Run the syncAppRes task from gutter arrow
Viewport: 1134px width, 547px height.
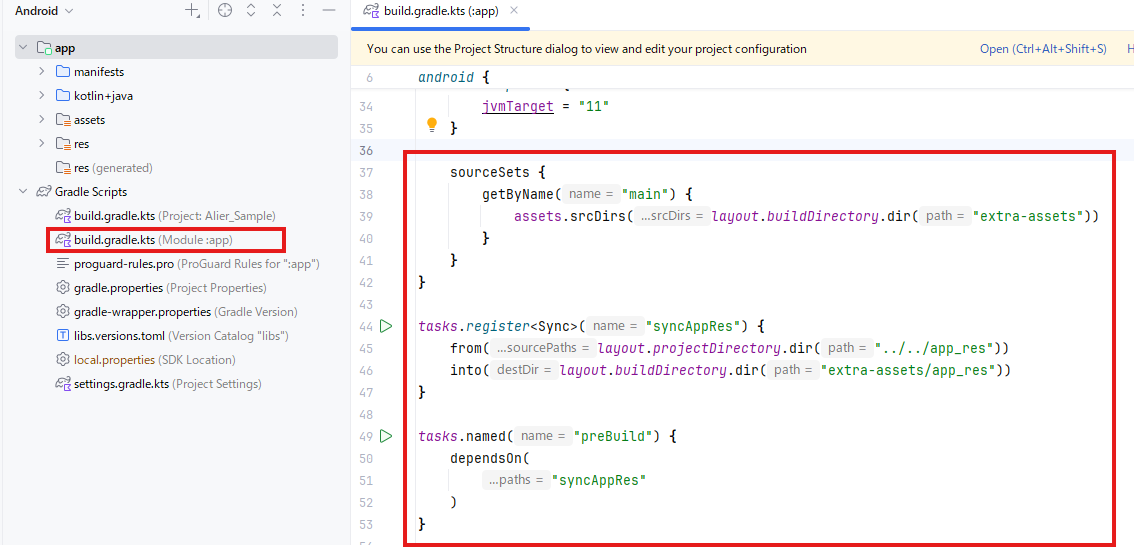point(386,326)
